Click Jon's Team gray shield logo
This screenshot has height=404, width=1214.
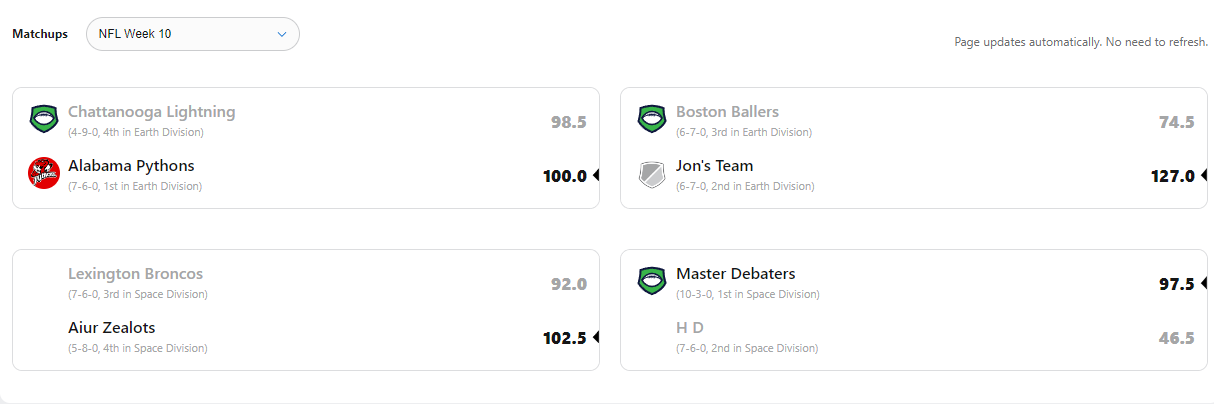pyautogui.click(x=652, y=174)
